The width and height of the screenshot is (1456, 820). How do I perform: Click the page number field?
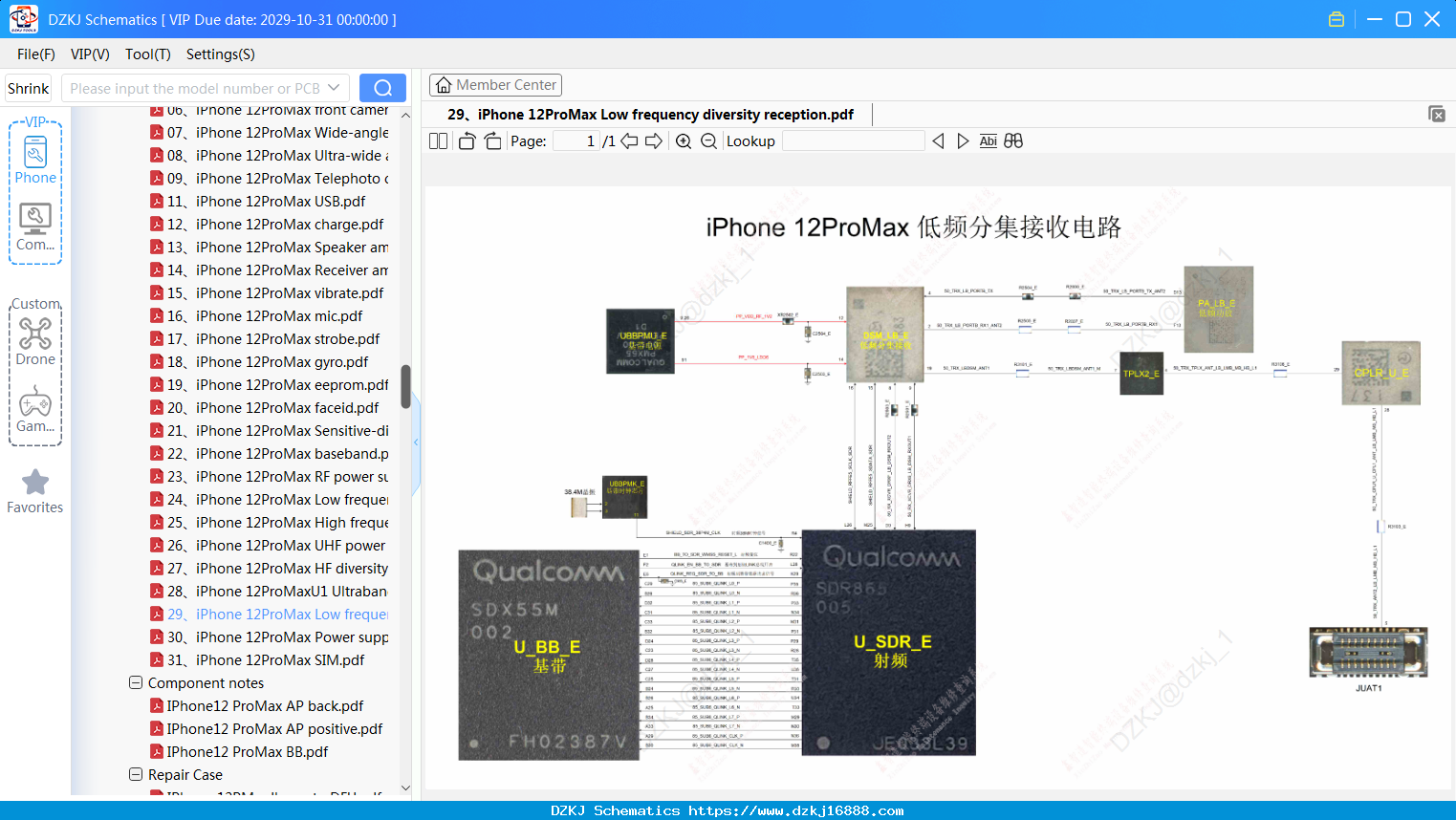[576, 141]
